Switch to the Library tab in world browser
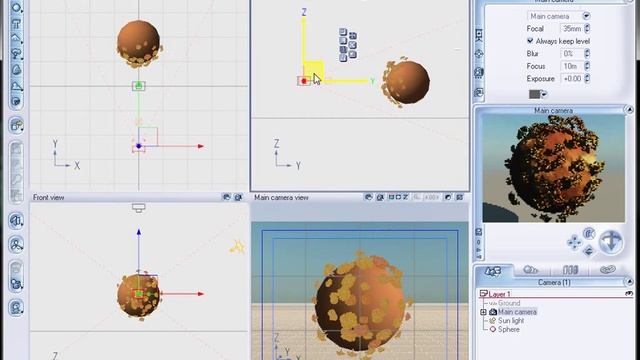The height and width of the screenshot is (360, 640). click(x=570, y=270)
